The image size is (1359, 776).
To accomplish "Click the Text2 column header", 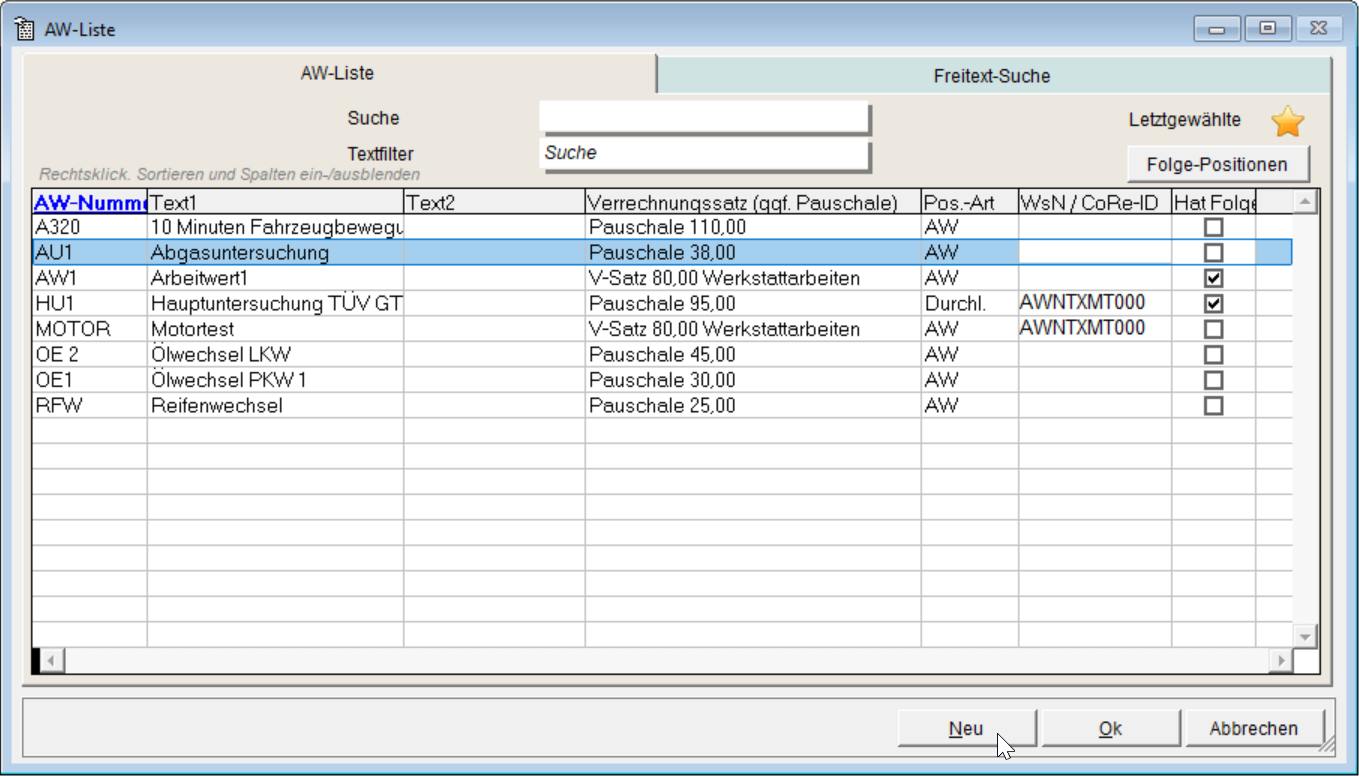I will point(494,203).
